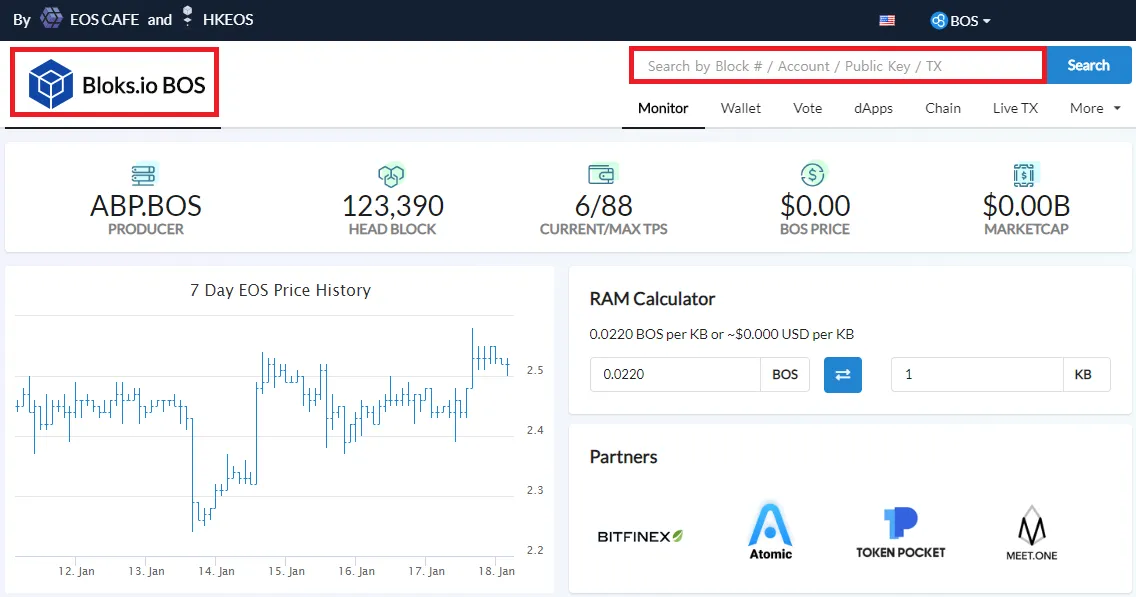The image size is (1136, 597).
Task: Focus the search by block/account field
Action: [838, 66]
